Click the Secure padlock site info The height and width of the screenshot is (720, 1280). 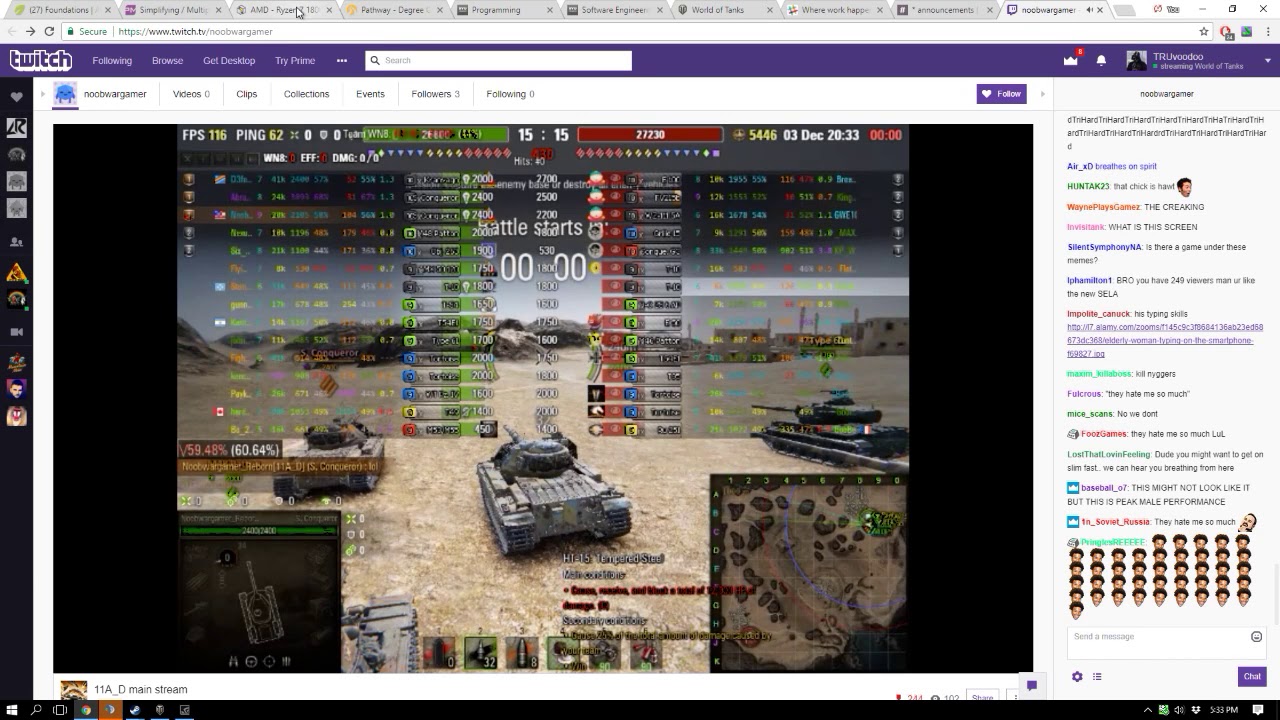[87, 31]
